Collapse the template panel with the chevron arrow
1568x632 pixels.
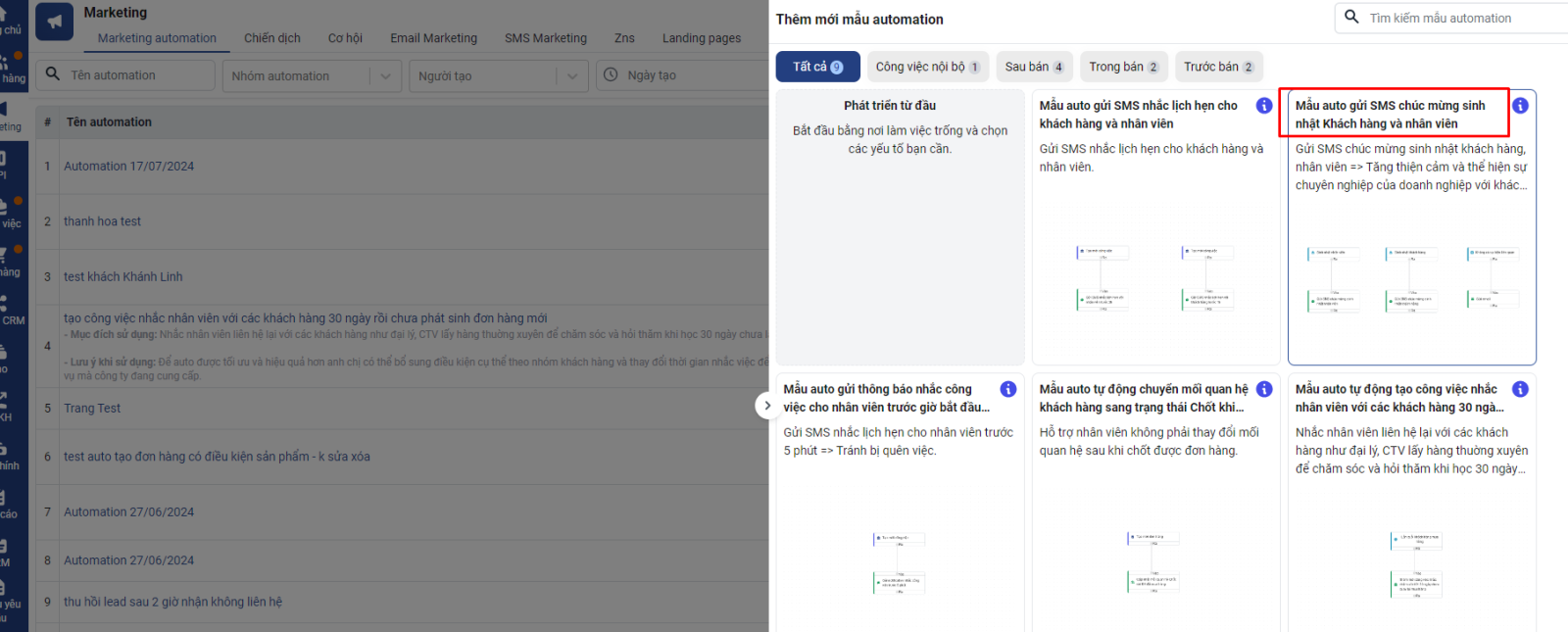click(x=766, y=405)
